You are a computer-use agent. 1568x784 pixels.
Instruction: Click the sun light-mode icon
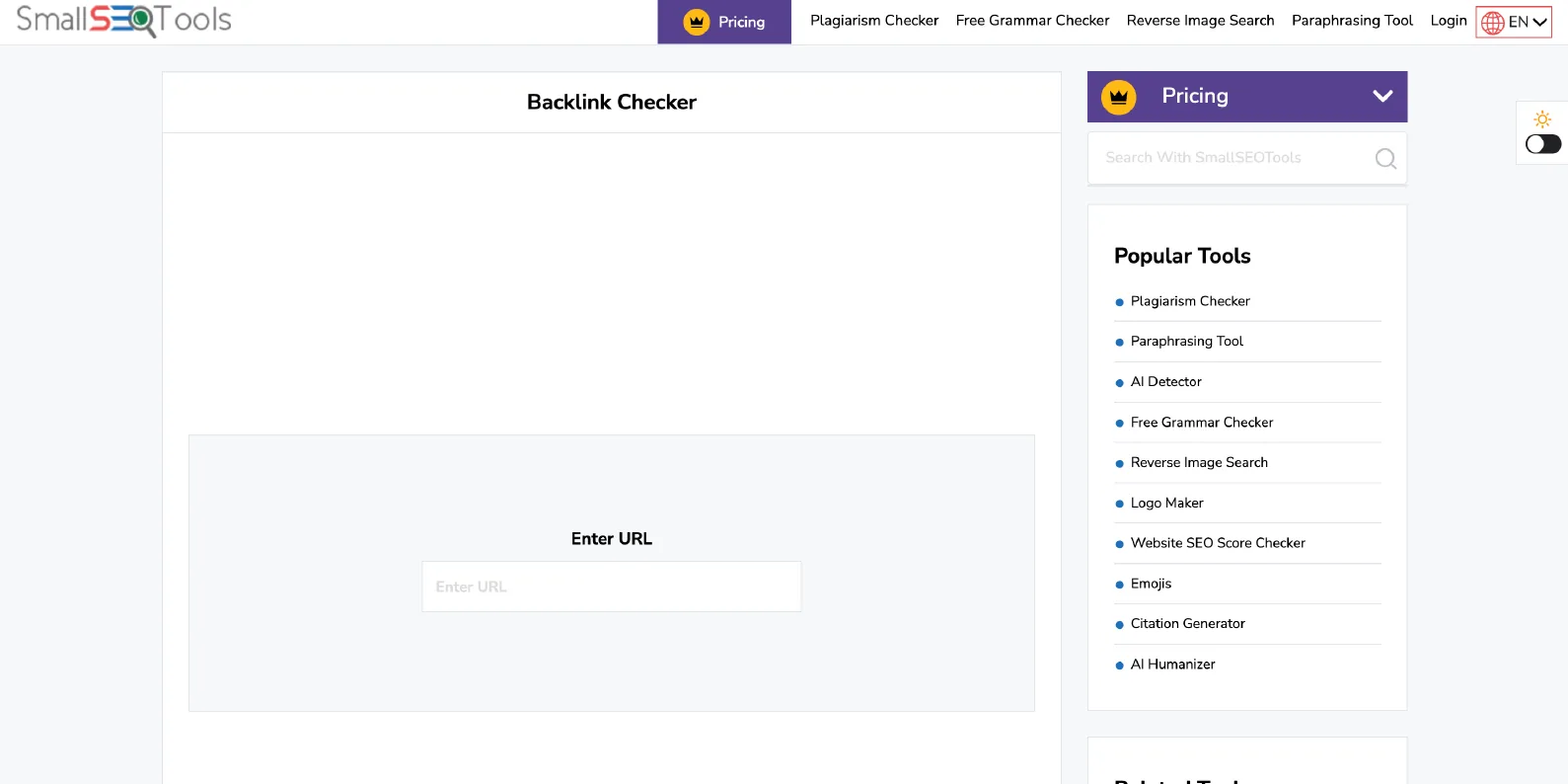[x=1542, y=119]
